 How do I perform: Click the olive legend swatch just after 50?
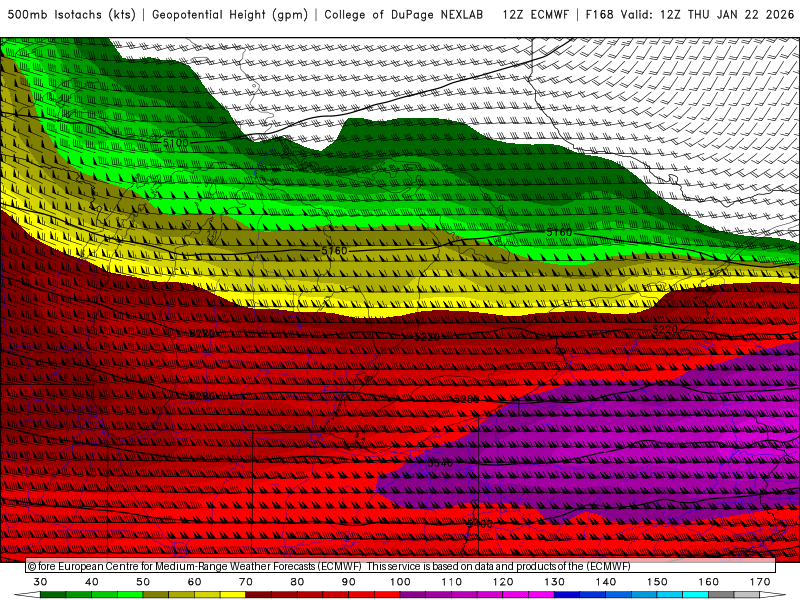click(x=156, y=595)
